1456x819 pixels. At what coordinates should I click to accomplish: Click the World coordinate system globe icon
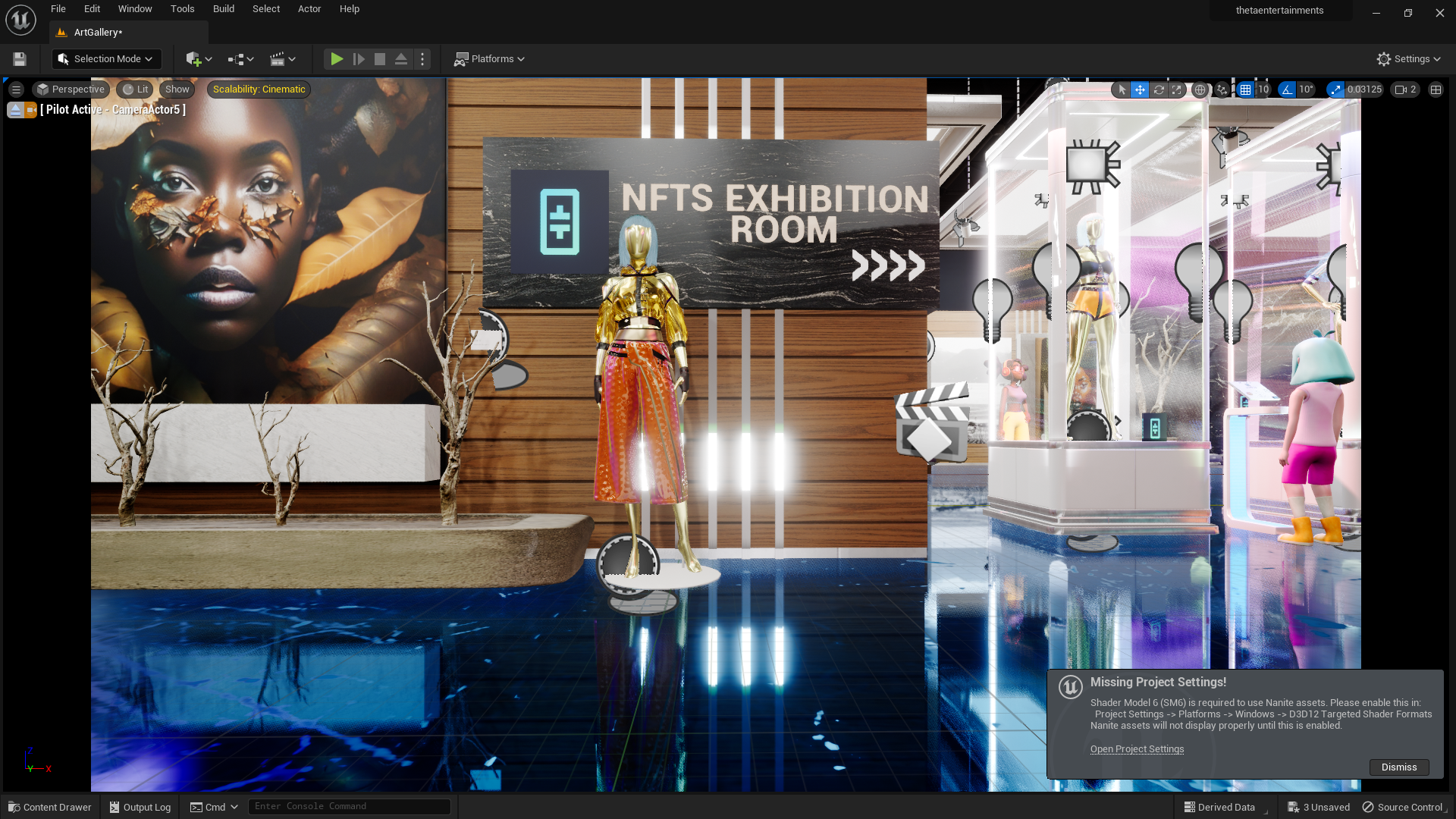tap(1200, 89)
